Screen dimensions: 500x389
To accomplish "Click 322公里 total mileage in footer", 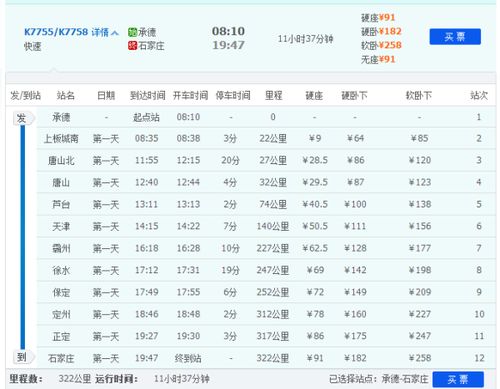I will coord(75,379).
